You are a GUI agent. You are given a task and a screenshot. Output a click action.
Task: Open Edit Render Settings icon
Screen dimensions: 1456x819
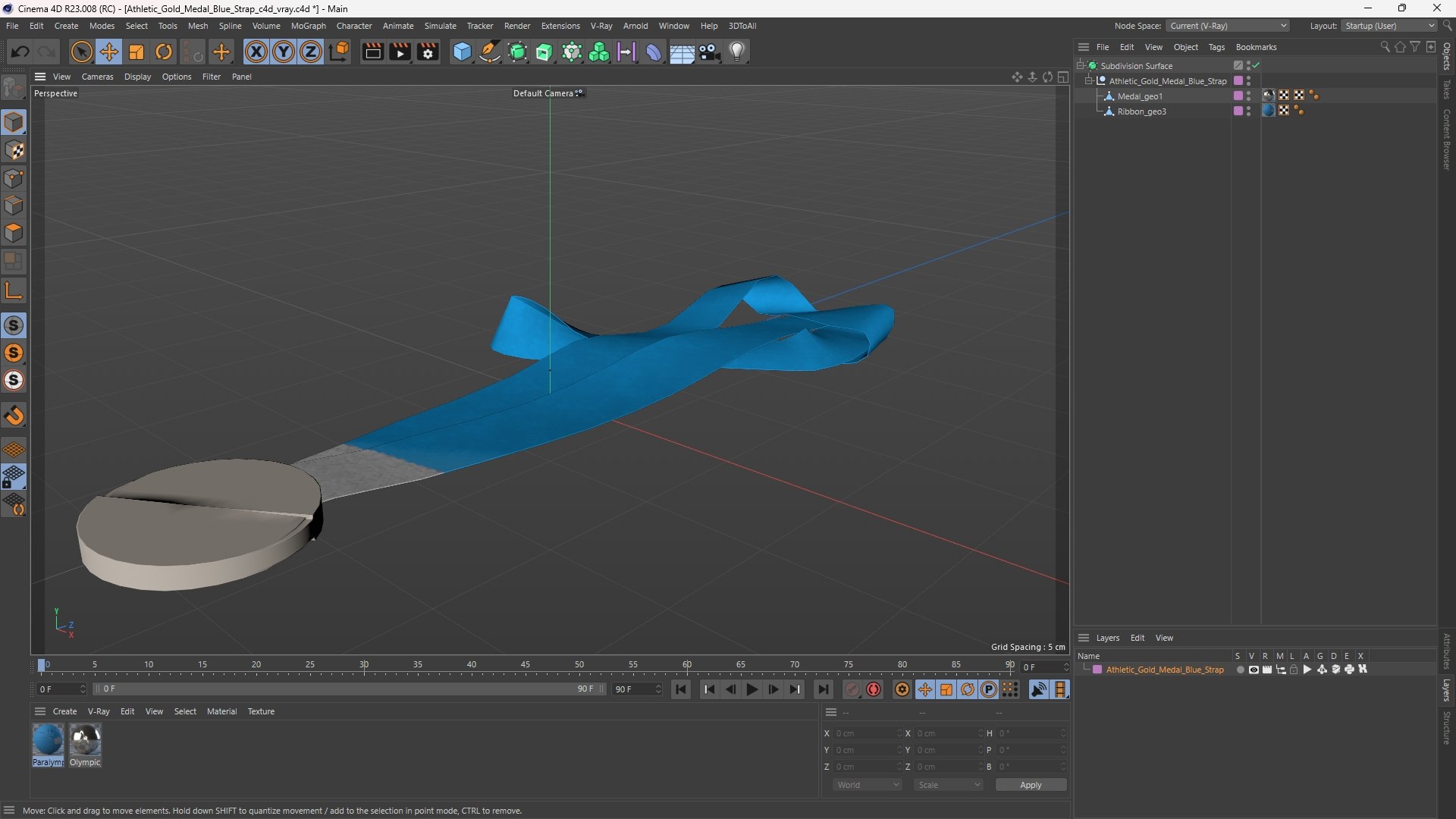428,52
